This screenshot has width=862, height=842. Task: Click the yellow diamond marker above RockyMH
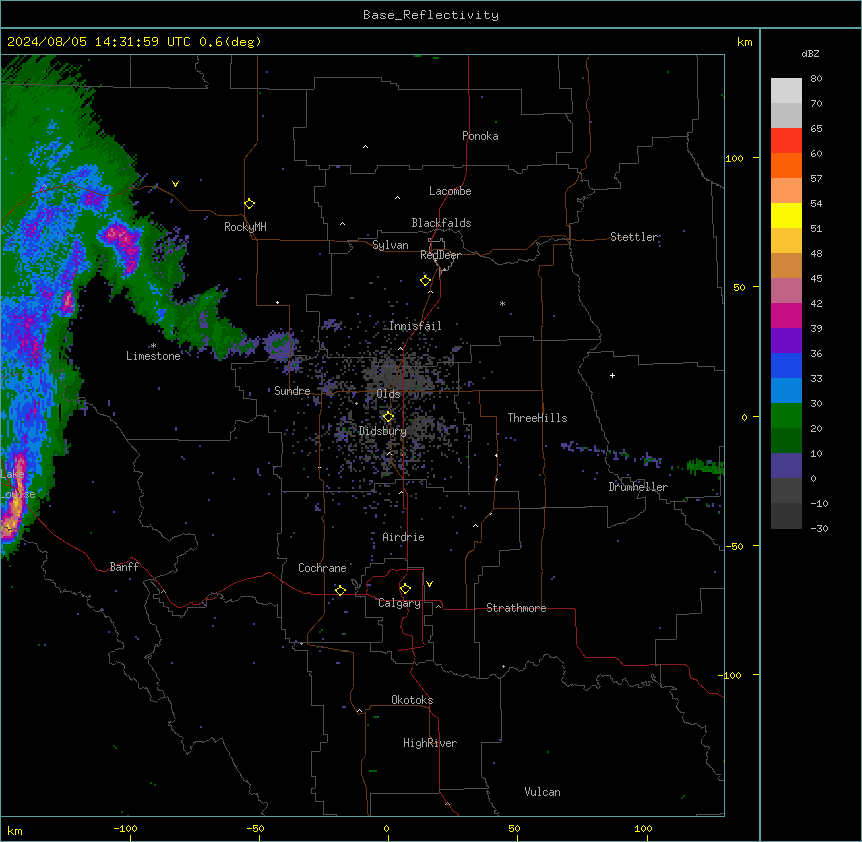point(250,204)
